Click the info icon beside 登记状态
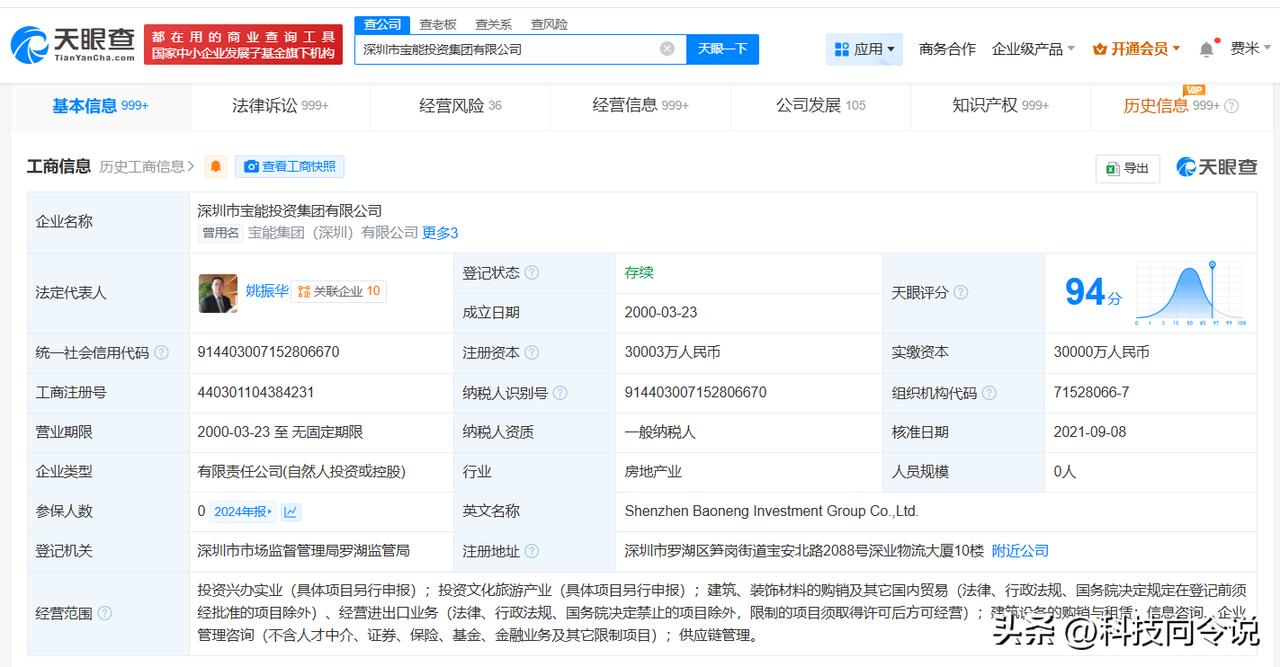The height and width of the screenshot is (667, 1280). 532,272
